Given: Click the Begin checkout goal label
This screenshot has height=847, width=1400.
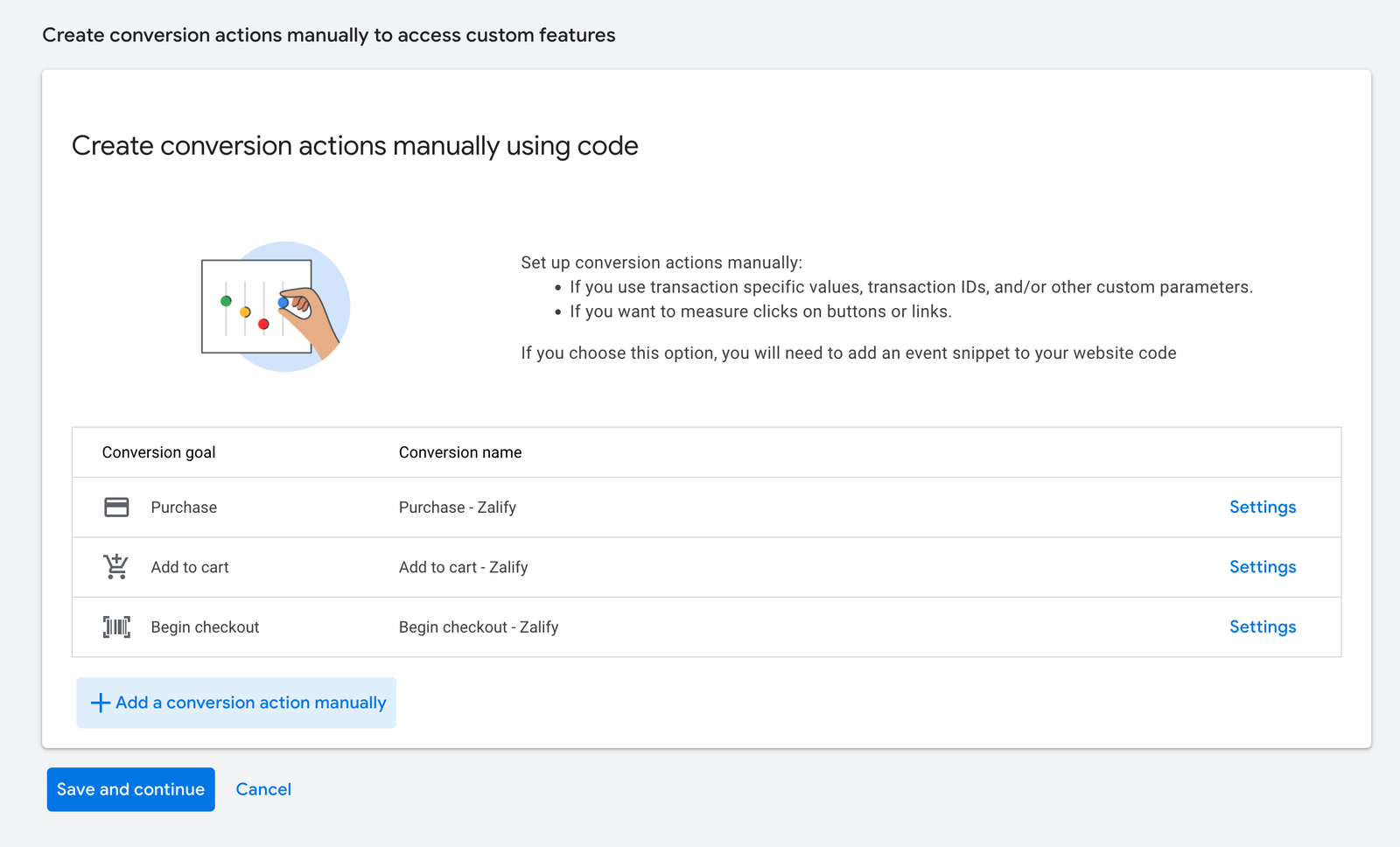Looking at the screenshot, I should (x=205, y=627).
